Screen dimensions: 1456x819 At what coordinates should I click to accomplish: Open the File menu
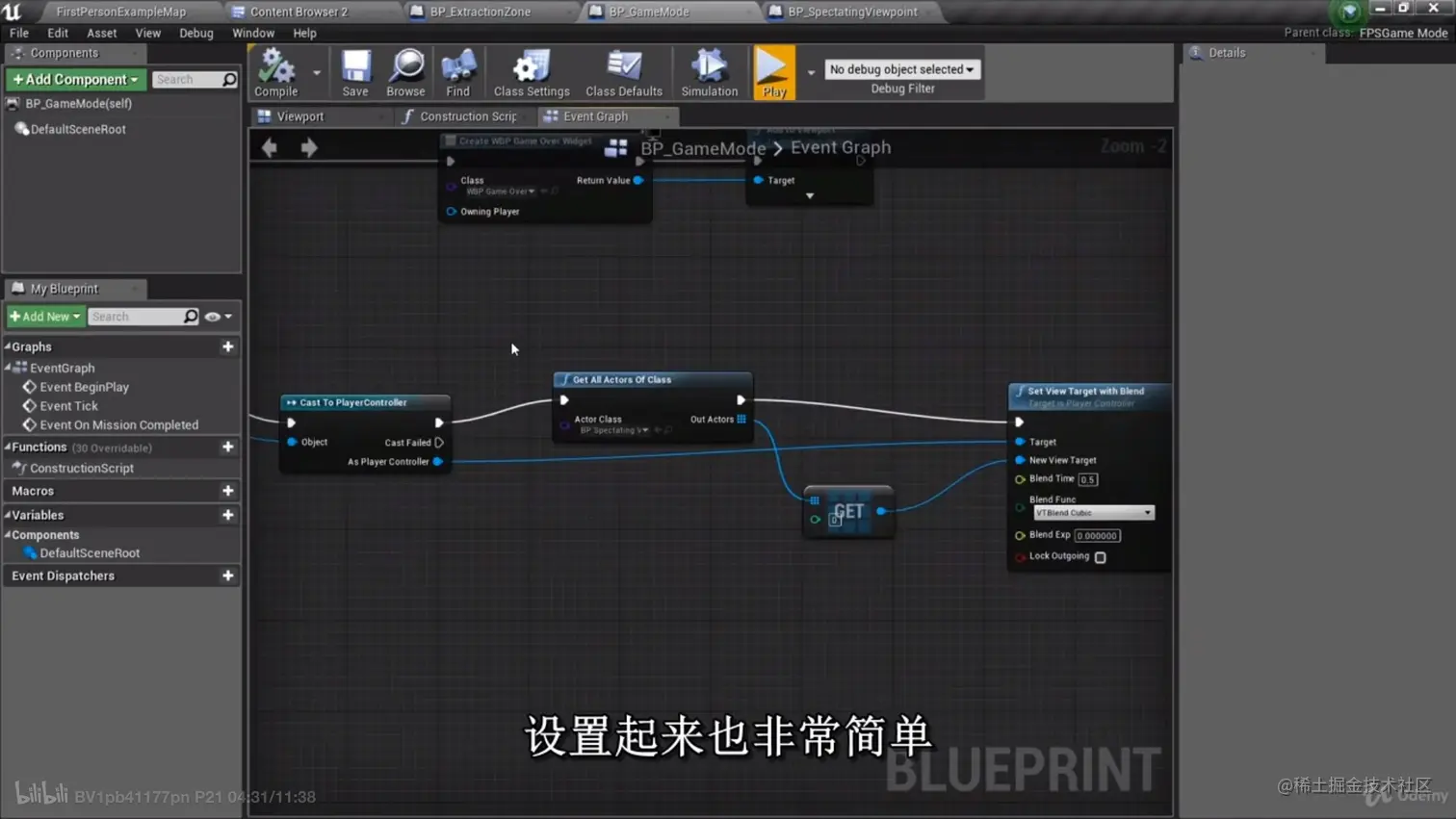coord(19,33)
